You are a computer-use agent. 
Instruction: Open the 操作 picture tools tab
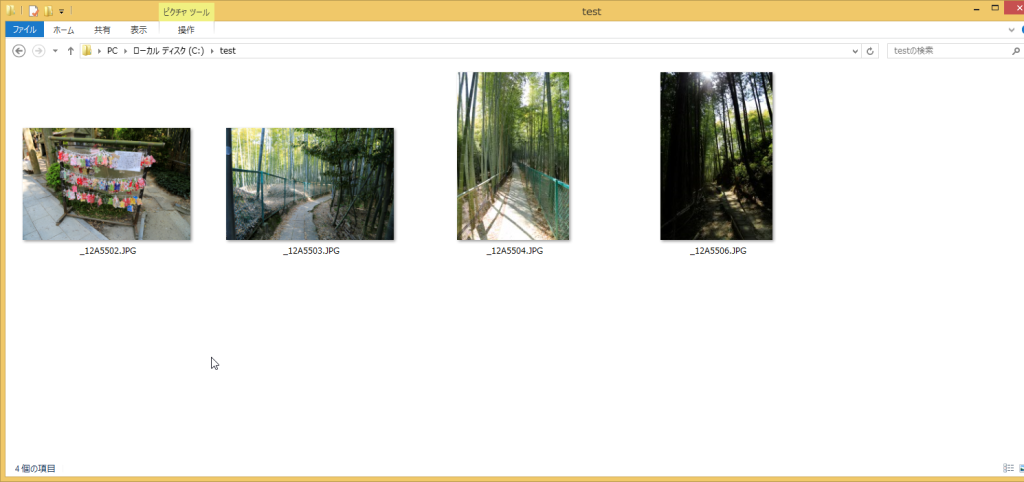coord(186,29)
